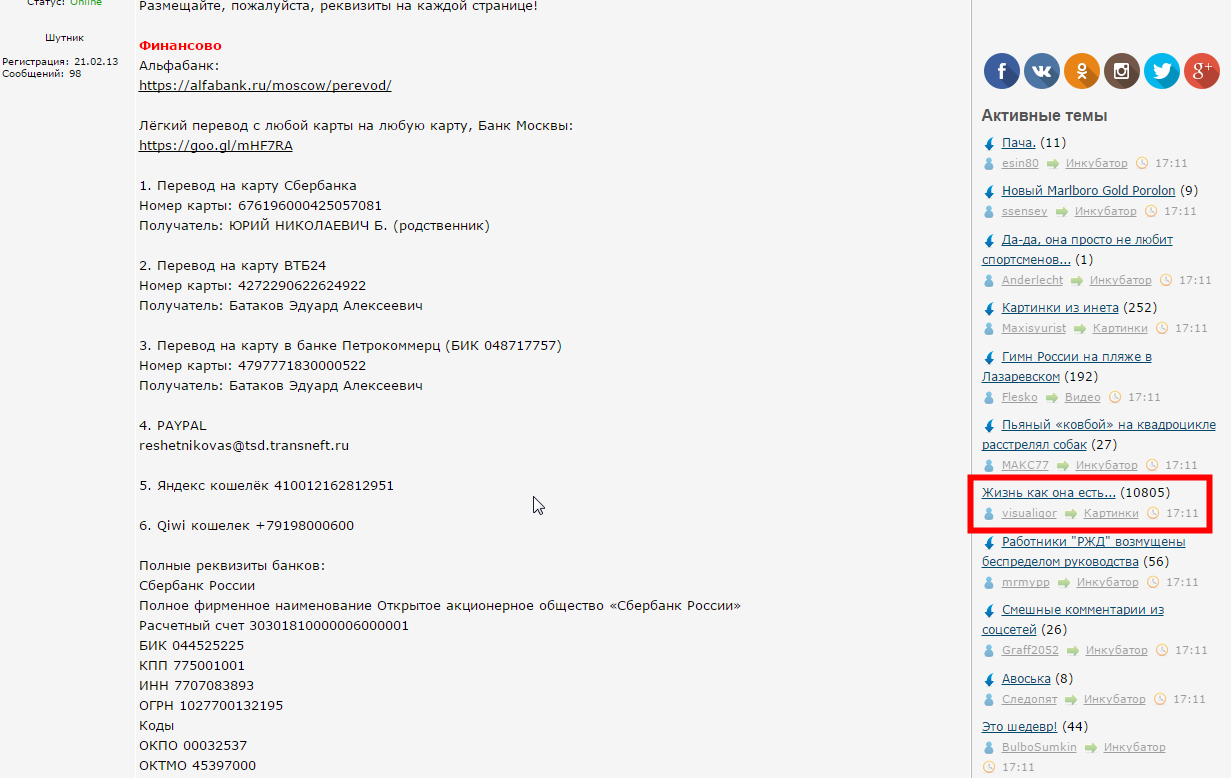Click blue arrow icon beside Новый Marlboro Gold Porolon
The height and width of the screenshot is (778, 1231).
tap(989, 192)
